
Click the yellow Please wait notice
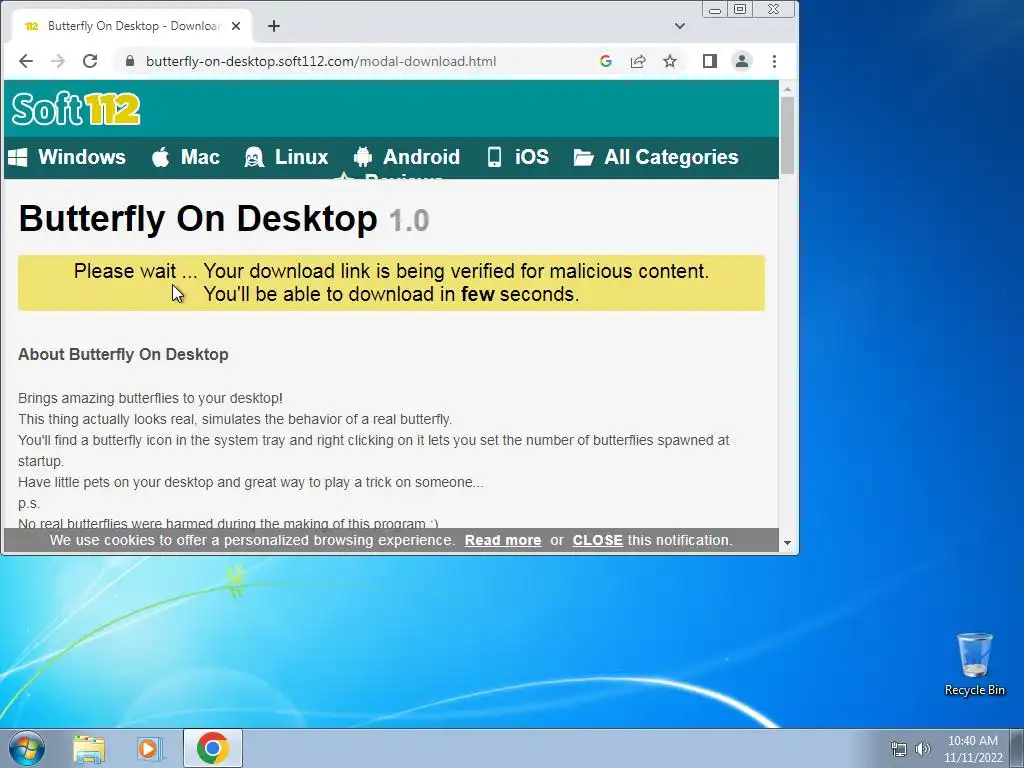pyautogui.click(x=391, y=283)
